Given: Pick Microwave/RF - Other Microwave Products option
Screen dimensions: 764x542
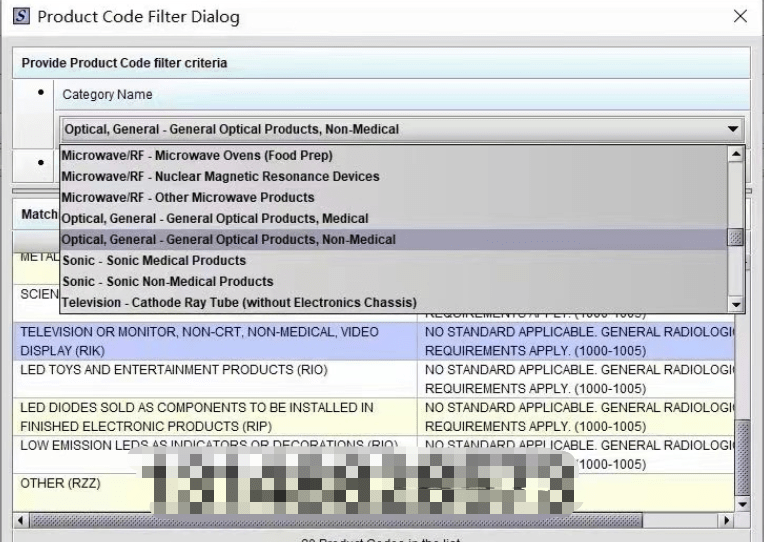Looking at the screenshot, I should click(x=394, y=197).
